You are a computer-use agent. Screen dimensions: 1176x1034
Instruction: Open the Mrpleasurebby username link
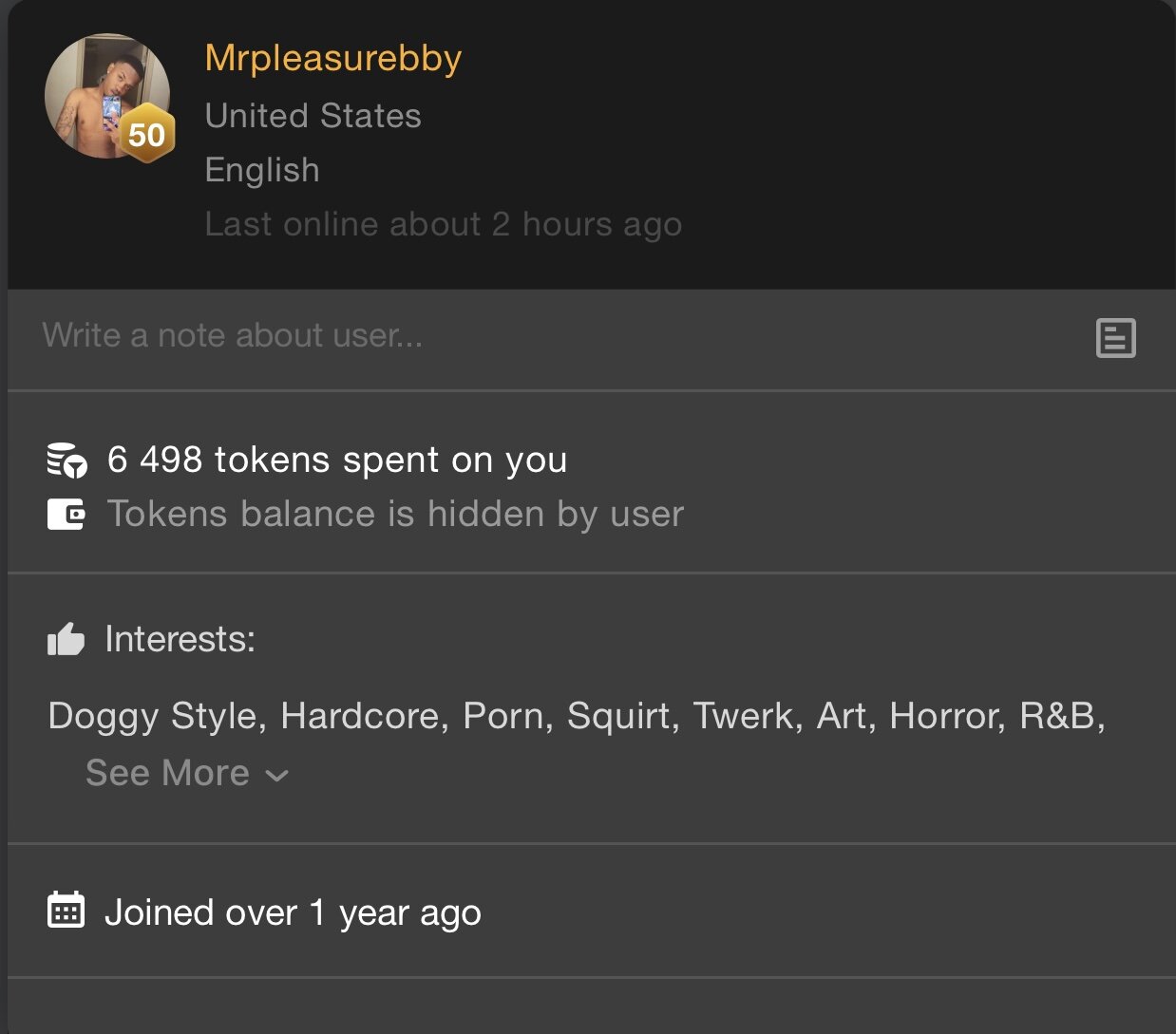click(x=333, y=59)
